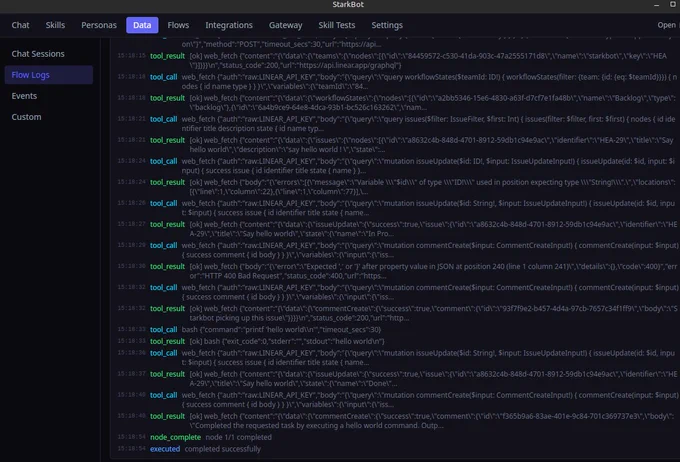
Task: Click the tool_result row describing "say hello world !"
Action: coord(397,145)
